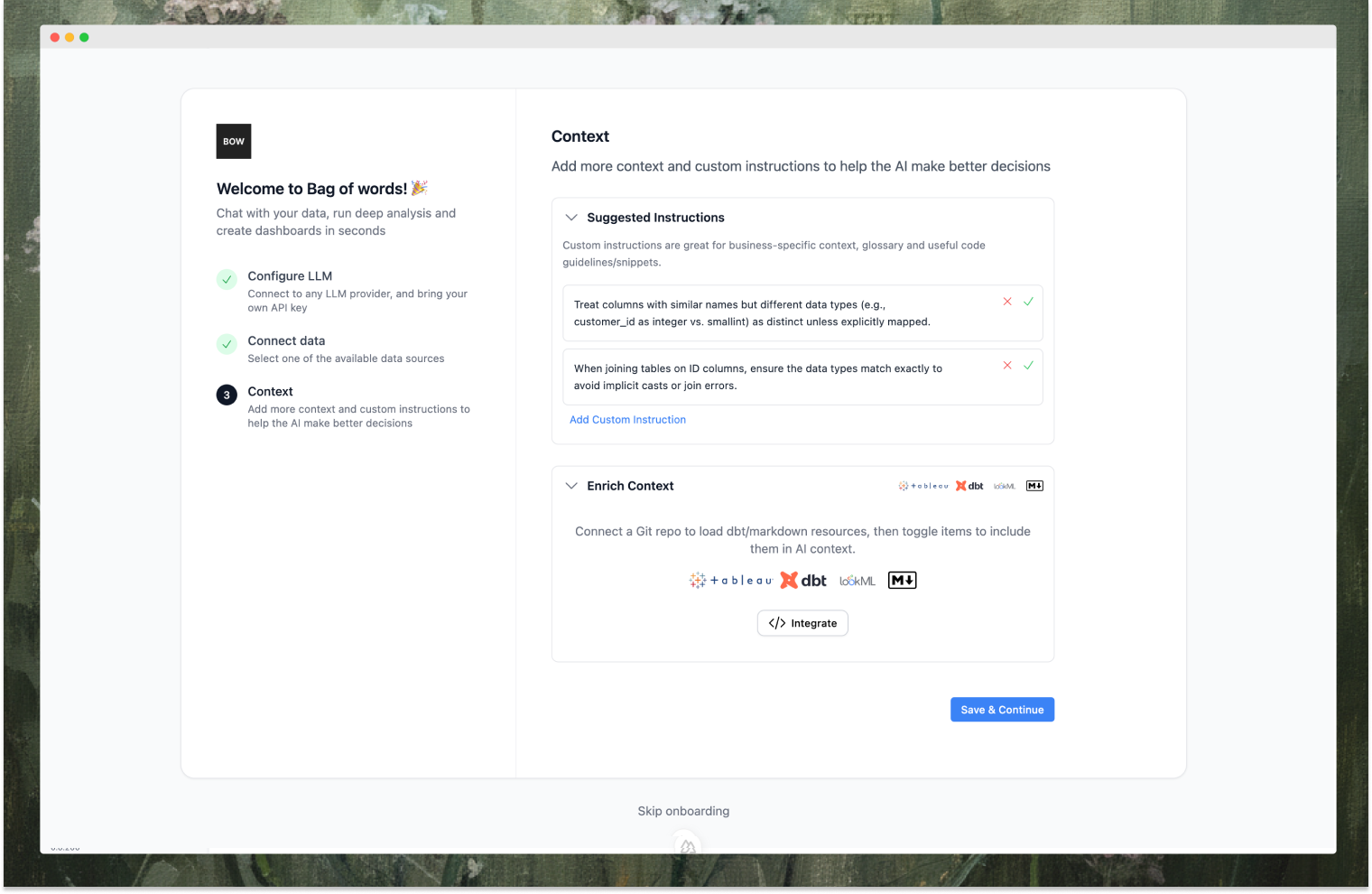Click the BOW logo icon
This screenshot has height=894, width=1372.
tap(233, 141)
